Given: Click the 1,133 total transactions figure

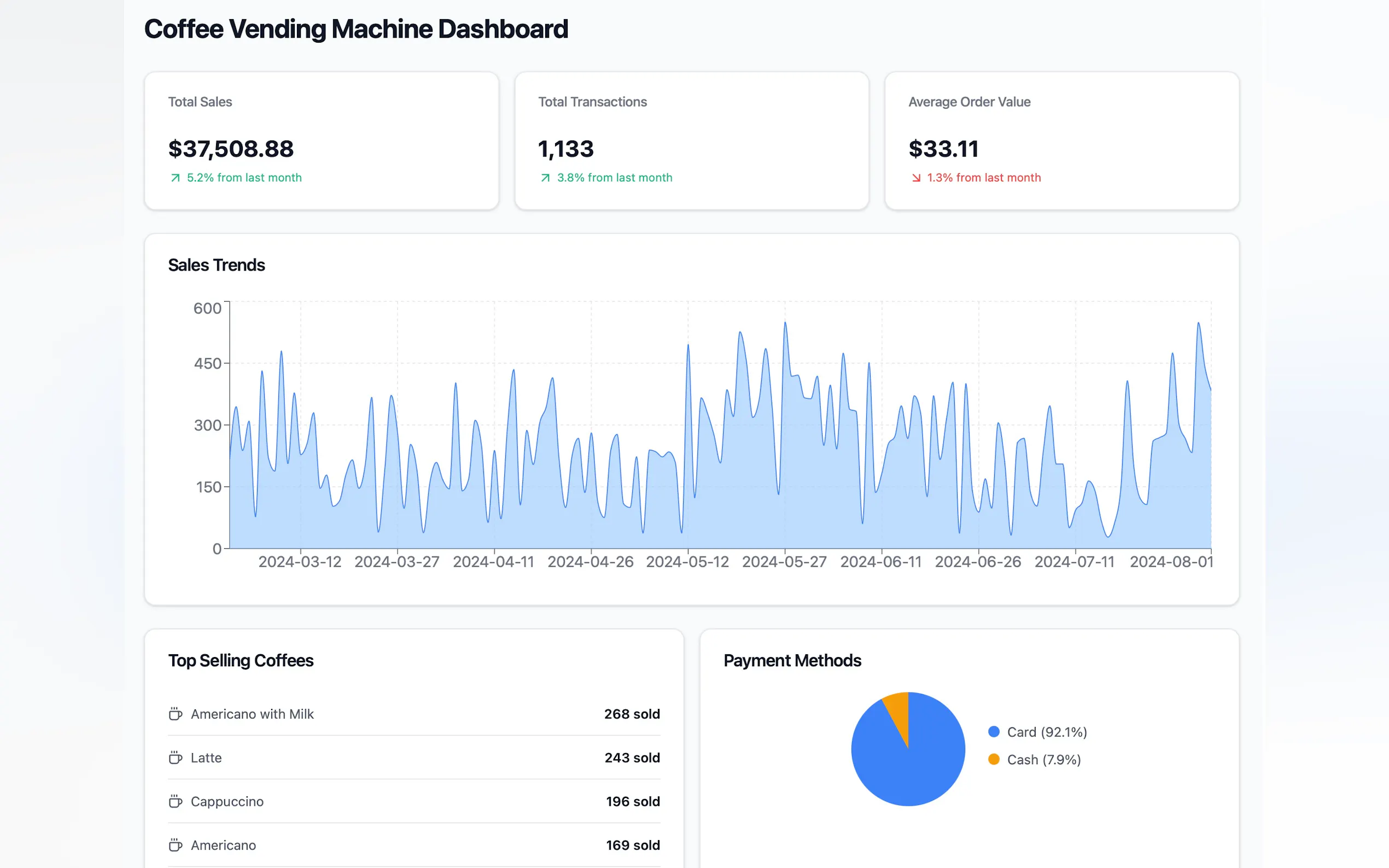Looking at the screenshot, I should (565, 149).
